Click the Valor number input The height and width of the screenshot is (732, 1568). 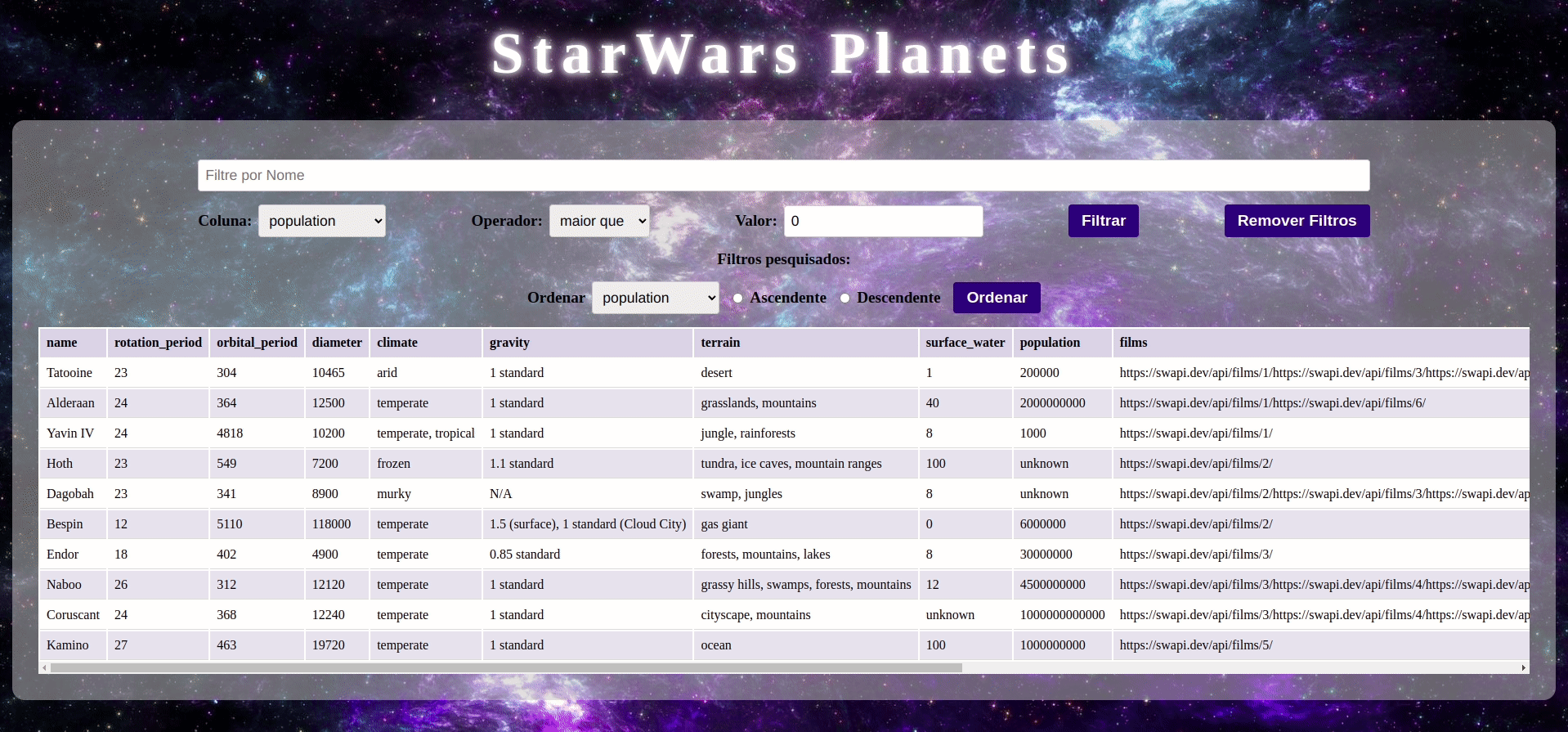[883, 221]
